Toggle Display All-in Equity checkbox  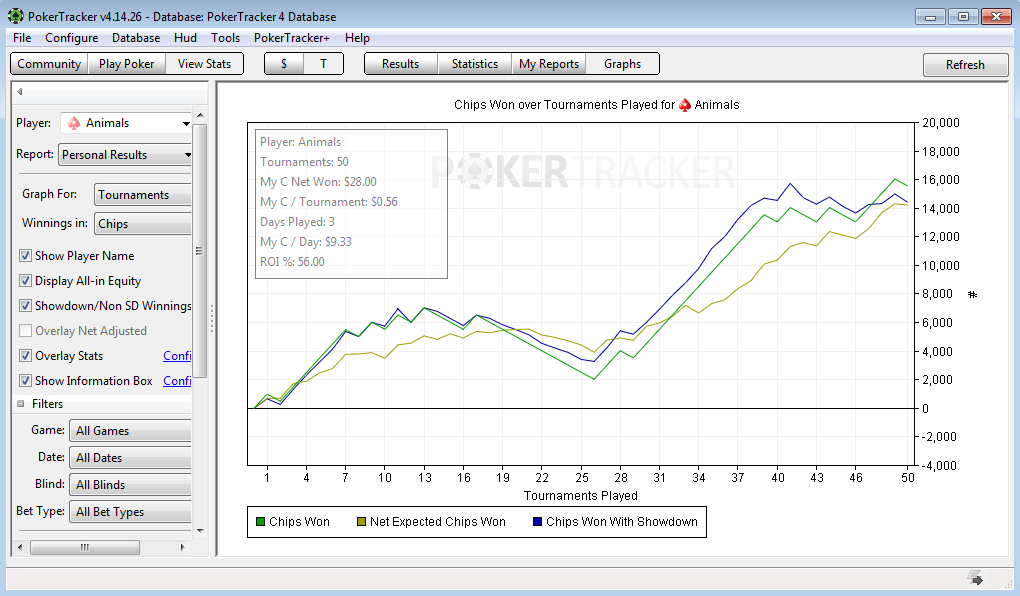(x=25, y=281)
